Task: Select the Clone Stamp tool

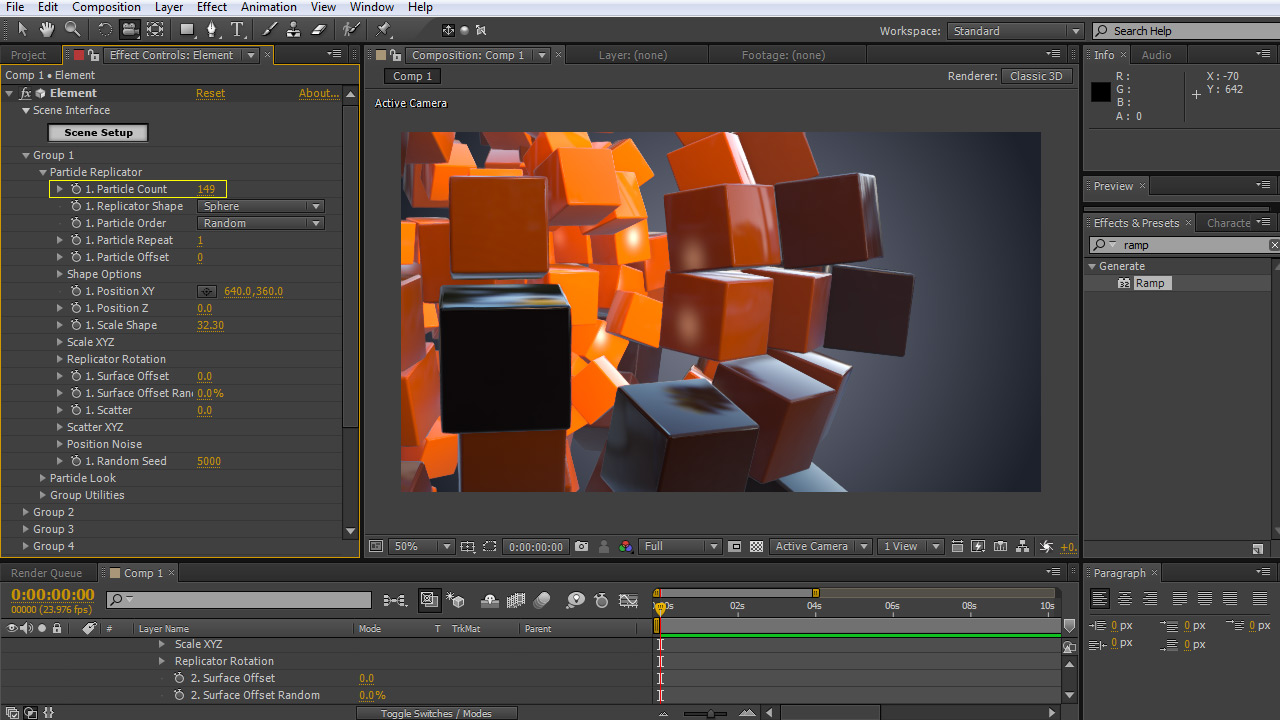Action: pyautogui.click(x=295, y=30)
